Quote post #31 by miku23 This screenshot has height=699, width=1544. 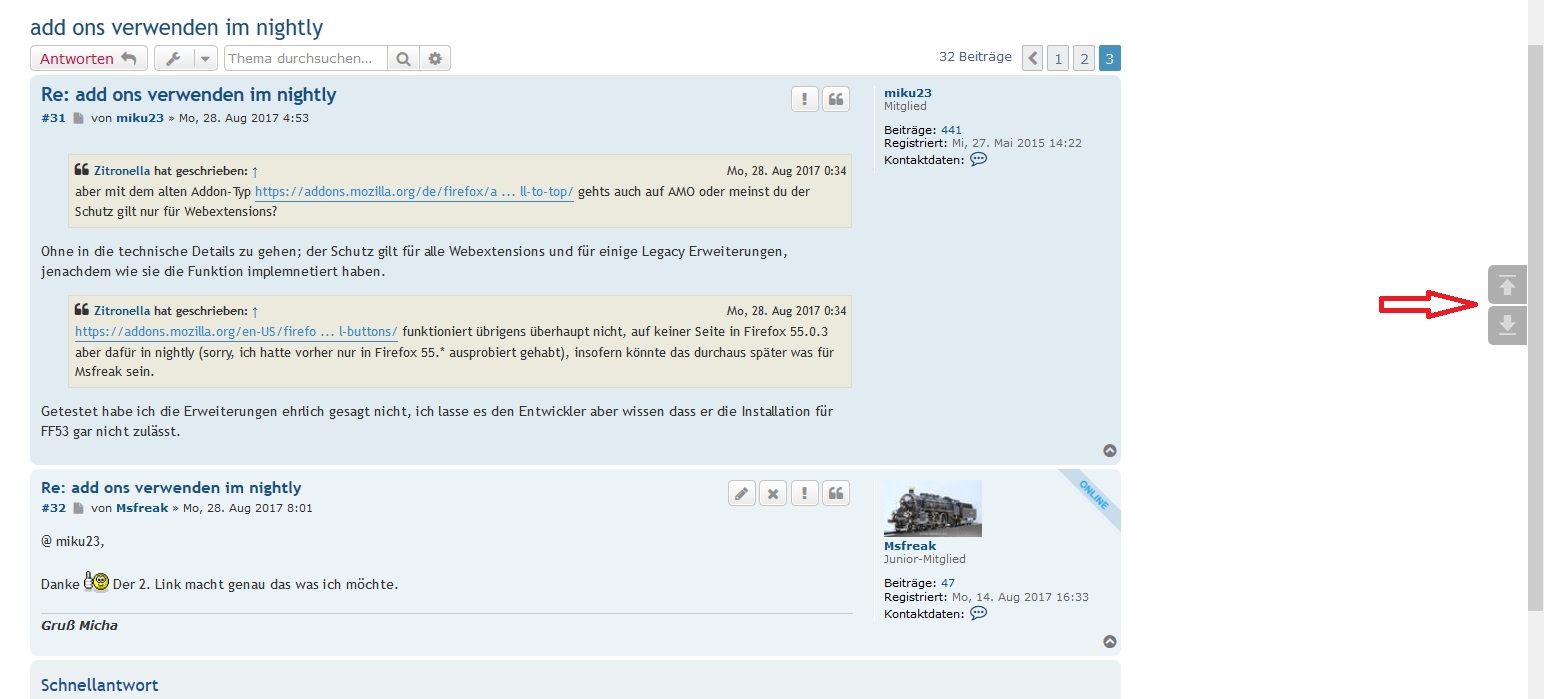pyautogui.click(x=836, y=99)
